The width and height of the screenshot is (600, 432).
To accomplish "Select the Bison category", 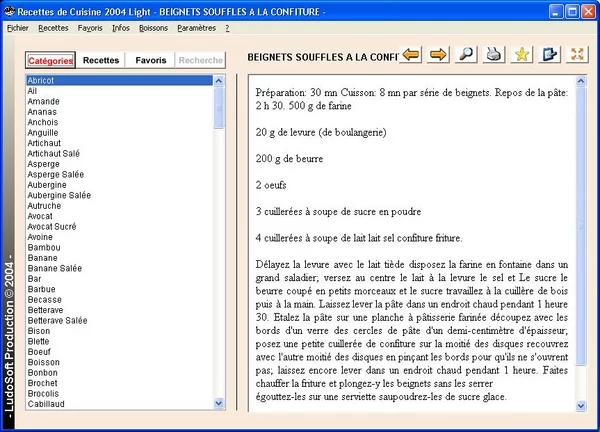I will [119, 331].
